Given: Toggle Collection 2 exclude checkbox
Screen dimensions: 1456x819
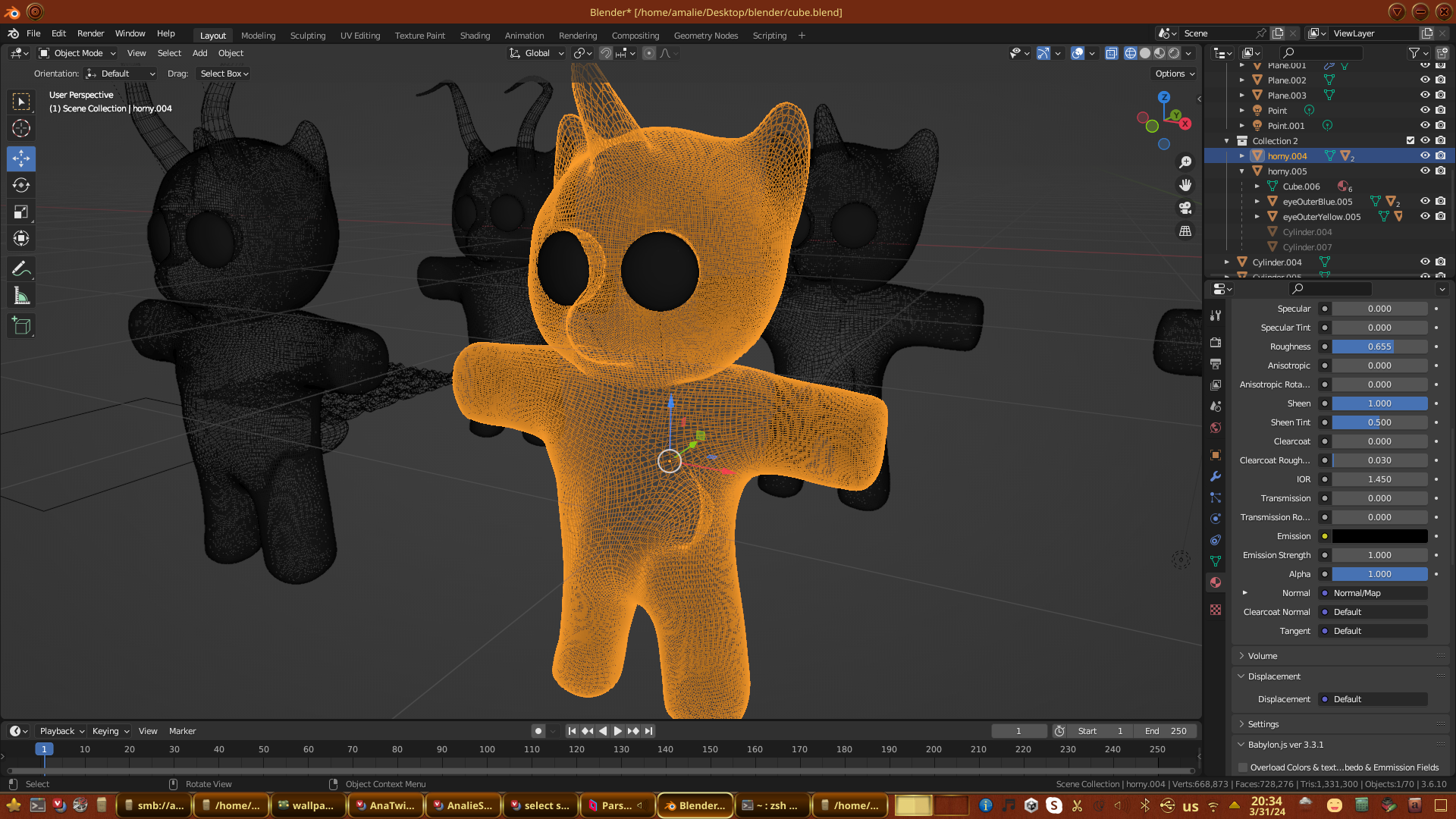Looking at the screenshot, I should [x=1410, y=140].
